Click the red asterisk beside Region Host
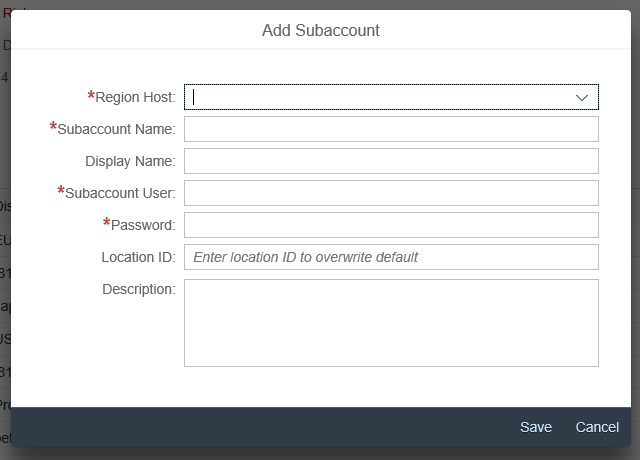The image size is (640, 460). pyautogui.click(x=91, y=96)
